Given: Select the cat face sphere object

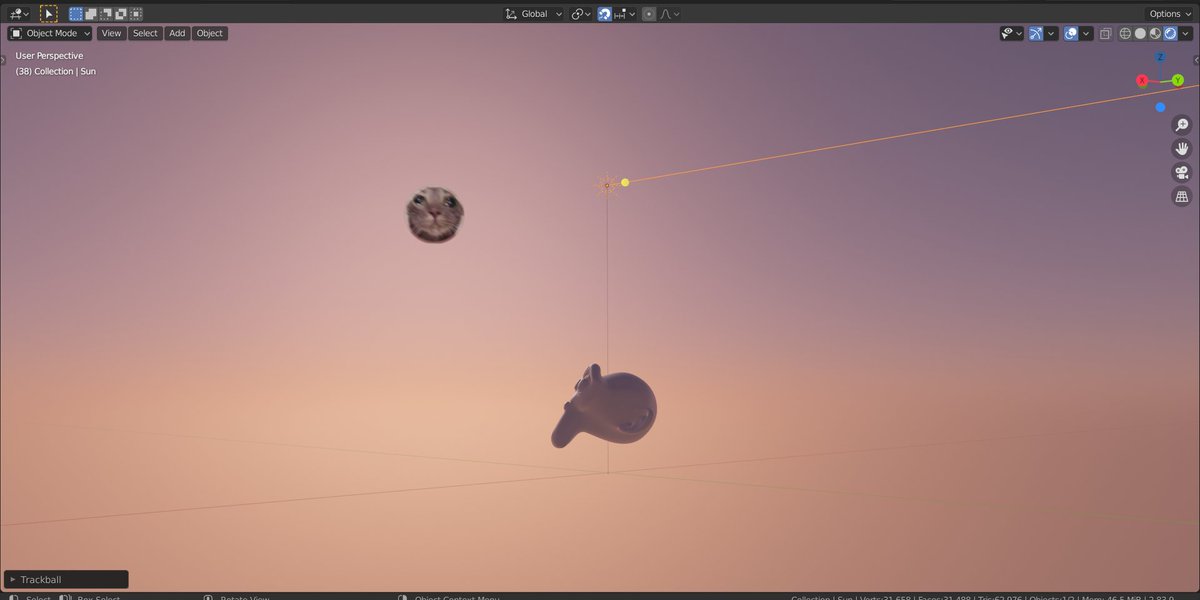Looking at the screenshot, I should [435, 214].
